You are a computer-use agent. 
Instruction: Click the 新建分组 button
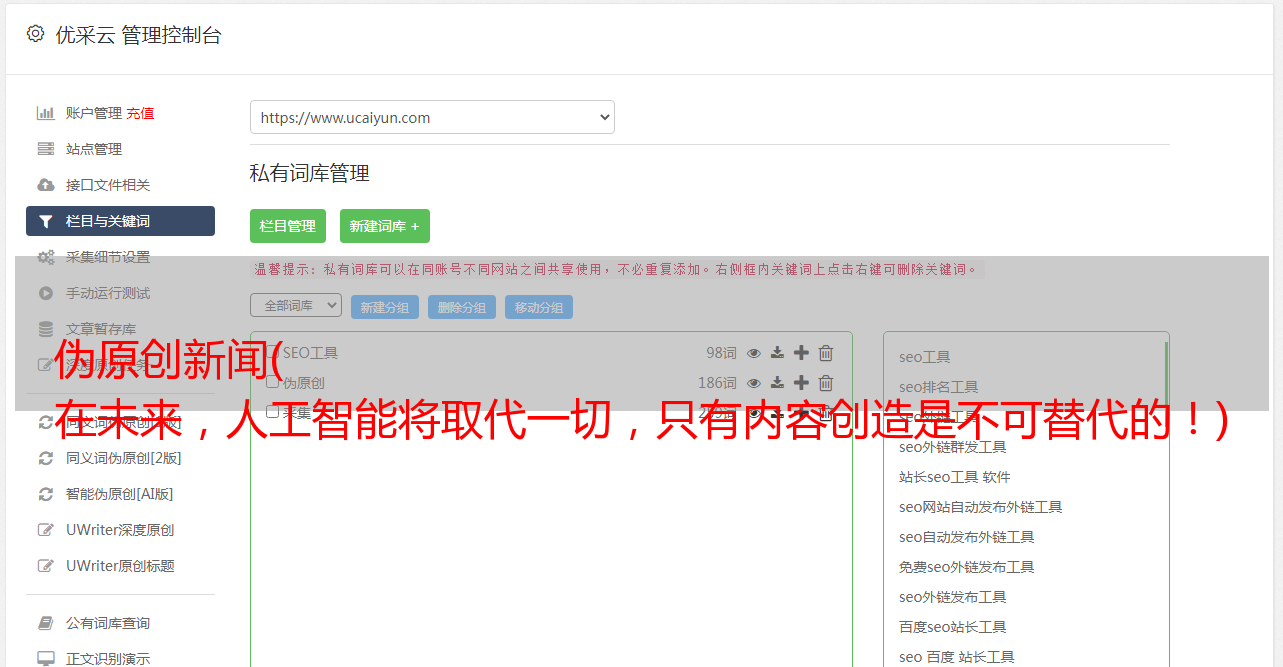[385, 307]
